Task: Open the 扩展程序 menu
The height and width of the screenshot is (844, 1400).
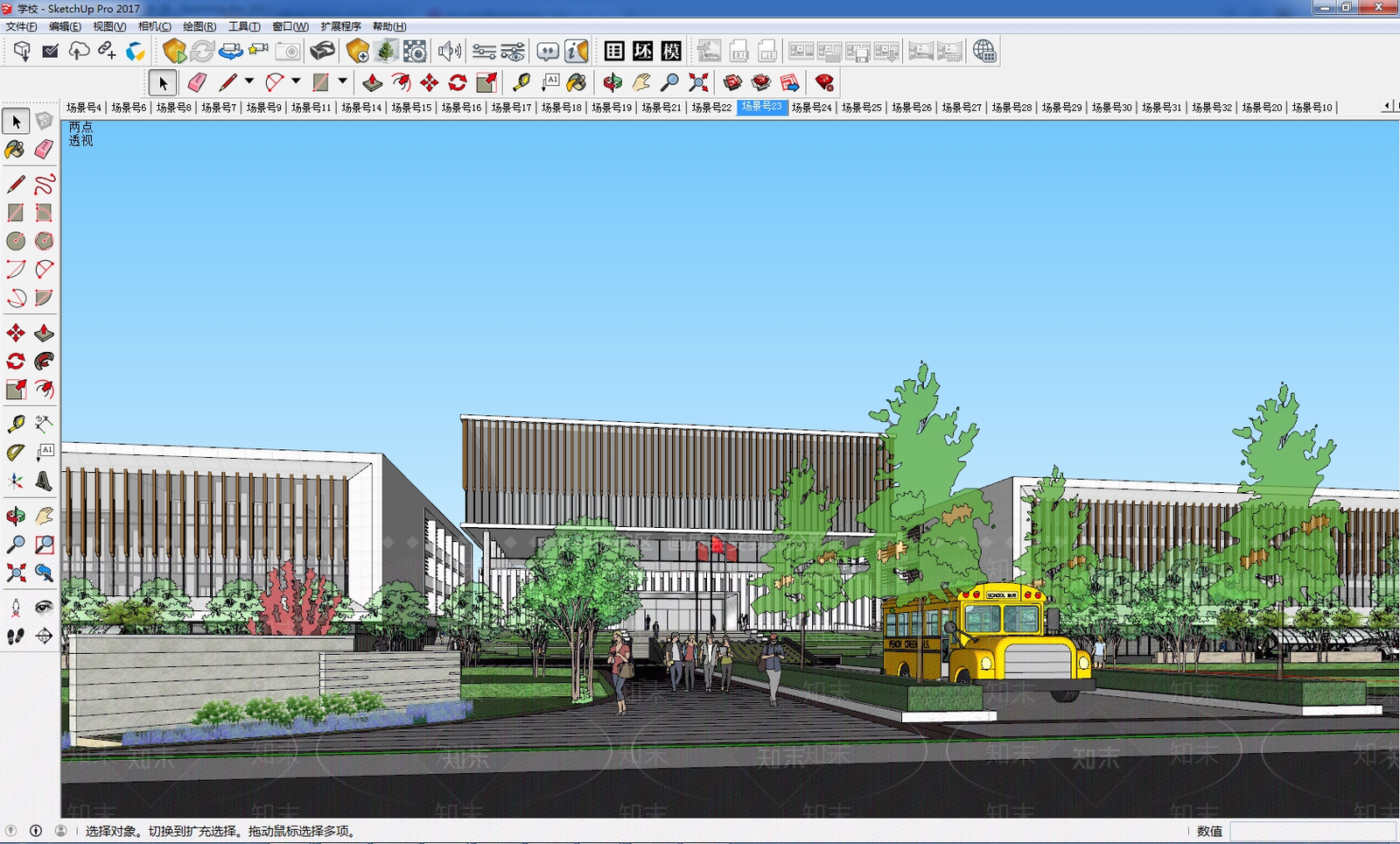Action: (340, 26)
